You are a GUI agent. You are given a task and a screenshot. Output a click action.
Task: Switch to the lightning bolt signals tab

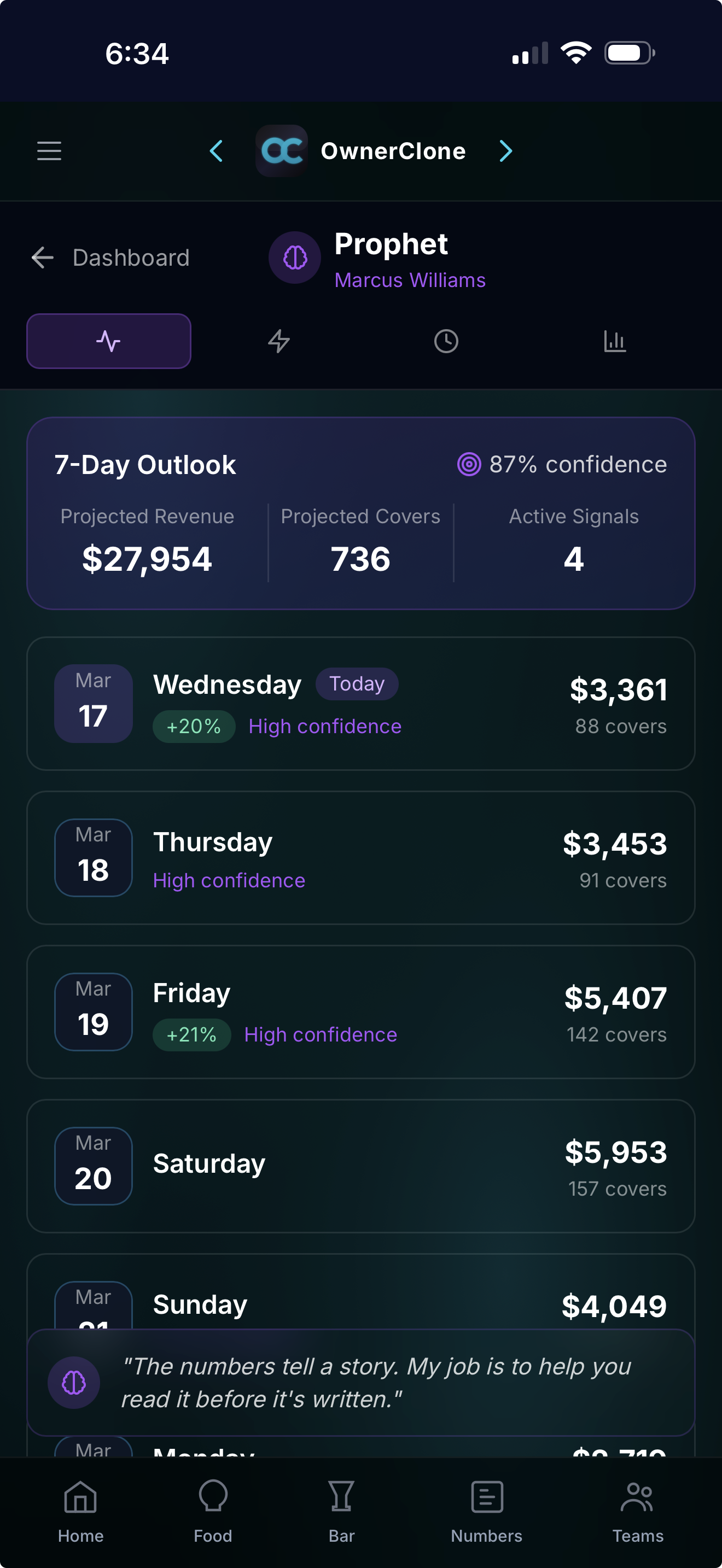point(279,341)
